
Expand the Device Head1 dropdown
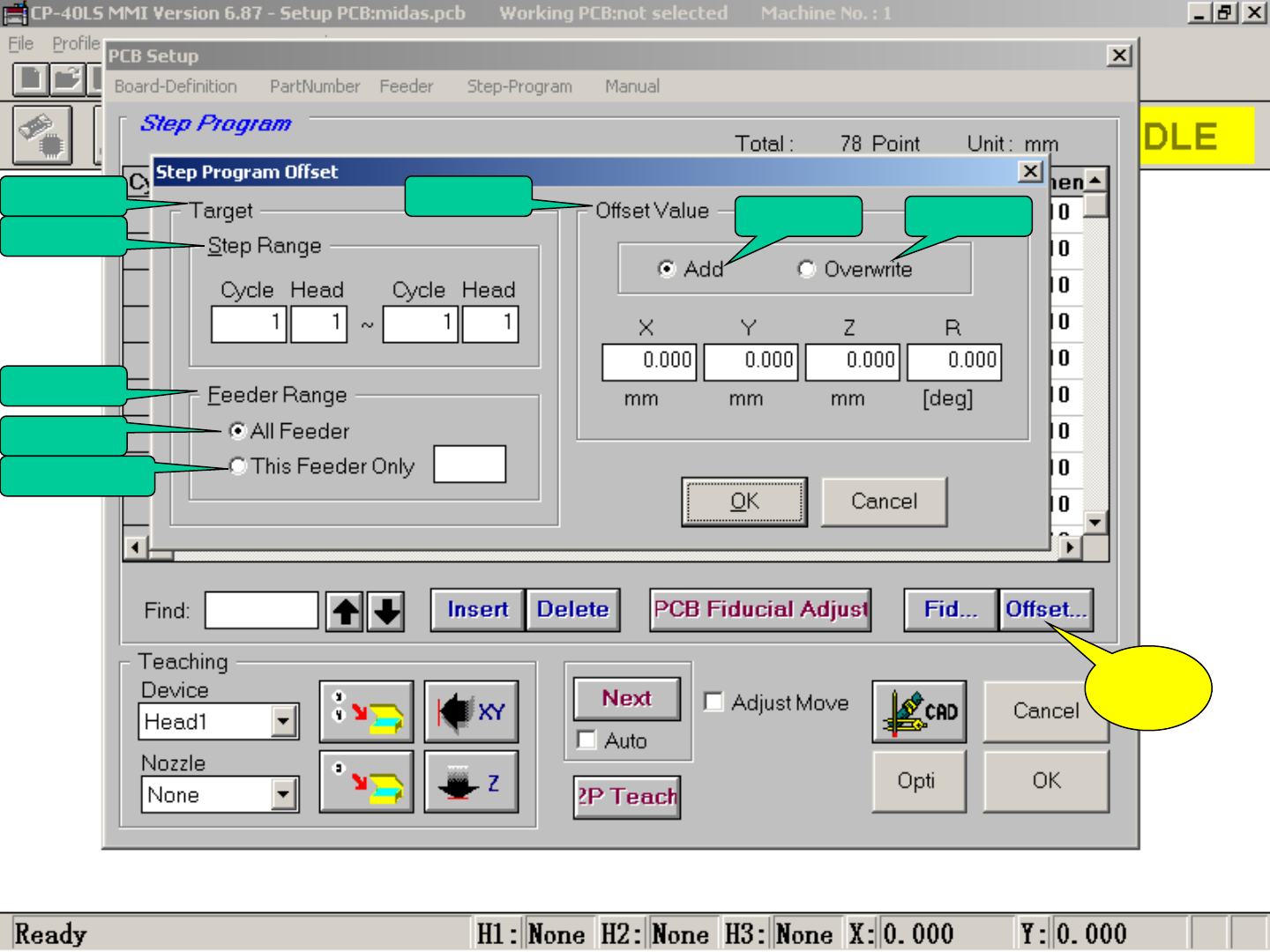pyautogui.click(x=282, y=722)
